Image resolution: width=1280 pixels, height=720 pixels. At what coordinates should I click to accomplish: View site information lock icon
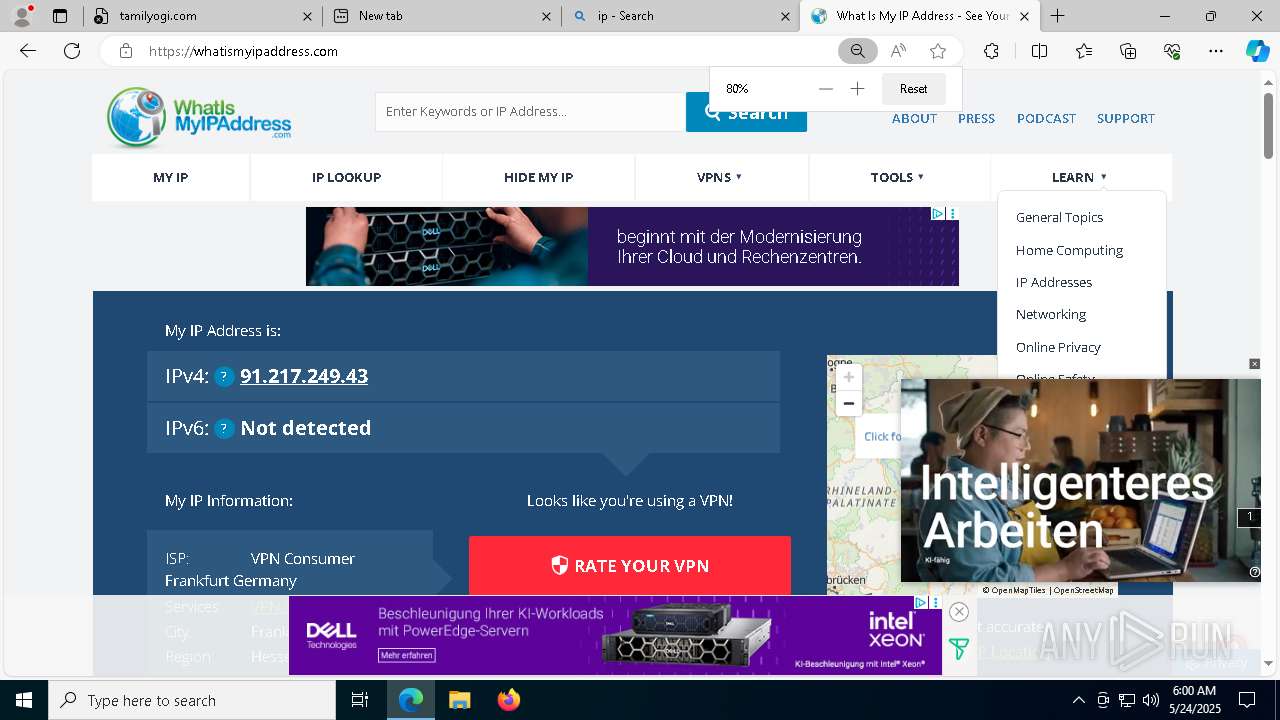[x=126, y=51]
